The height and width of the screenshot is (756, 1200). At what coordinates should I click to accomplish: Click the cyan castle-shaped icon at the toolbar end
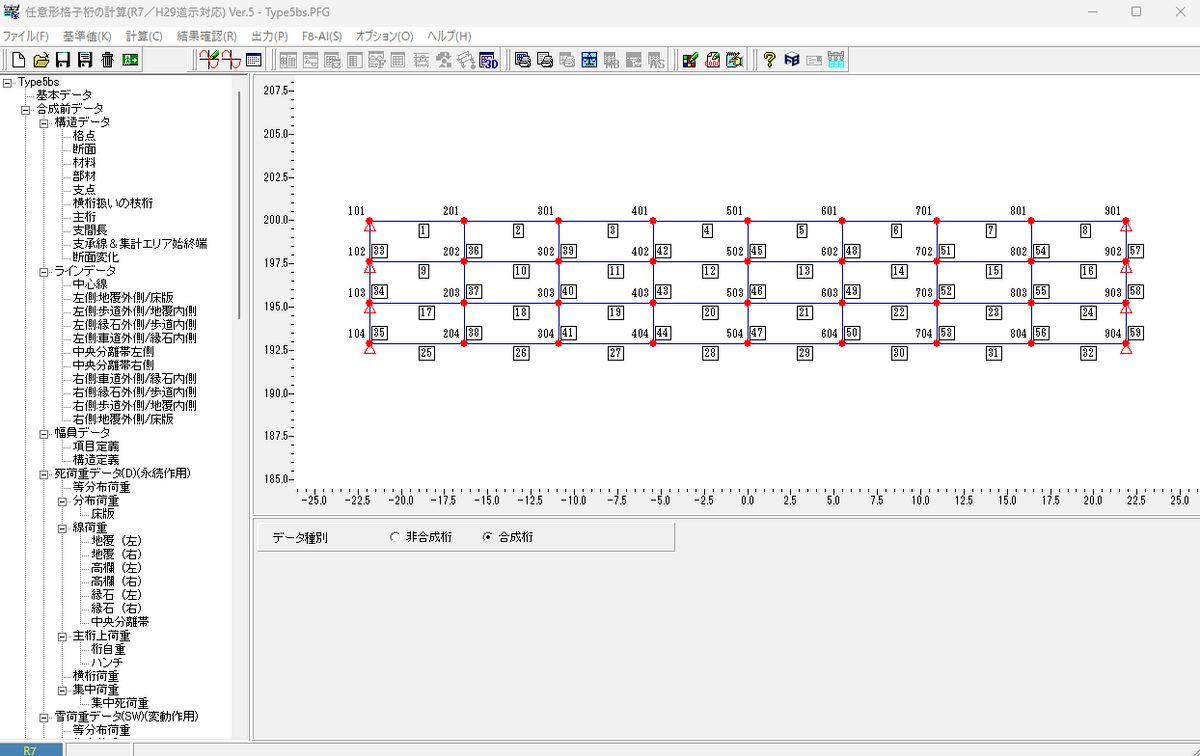coord(836,60)
